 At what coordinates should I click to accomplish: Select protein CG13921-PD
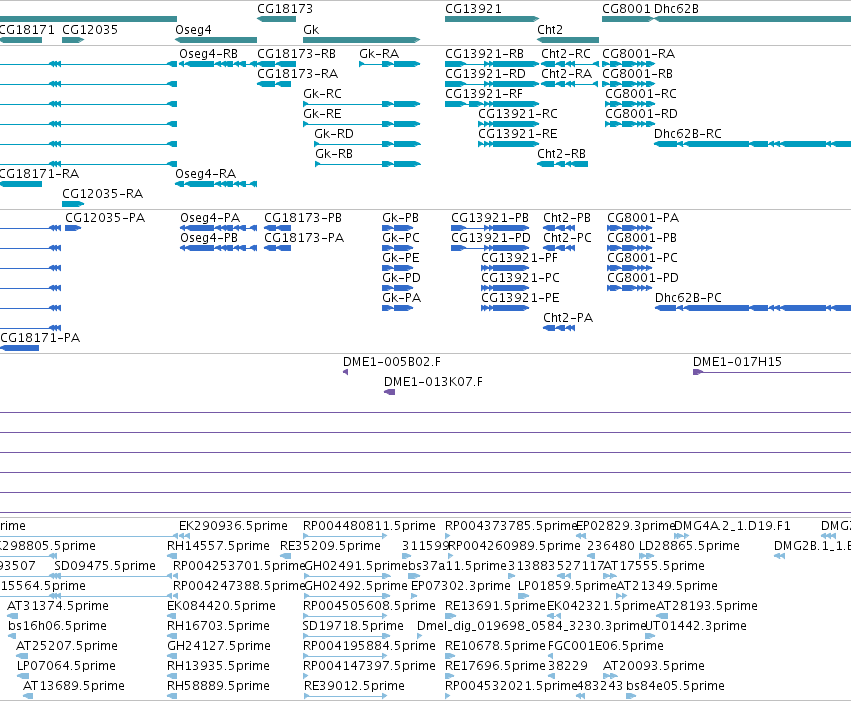tap(491, 238)
